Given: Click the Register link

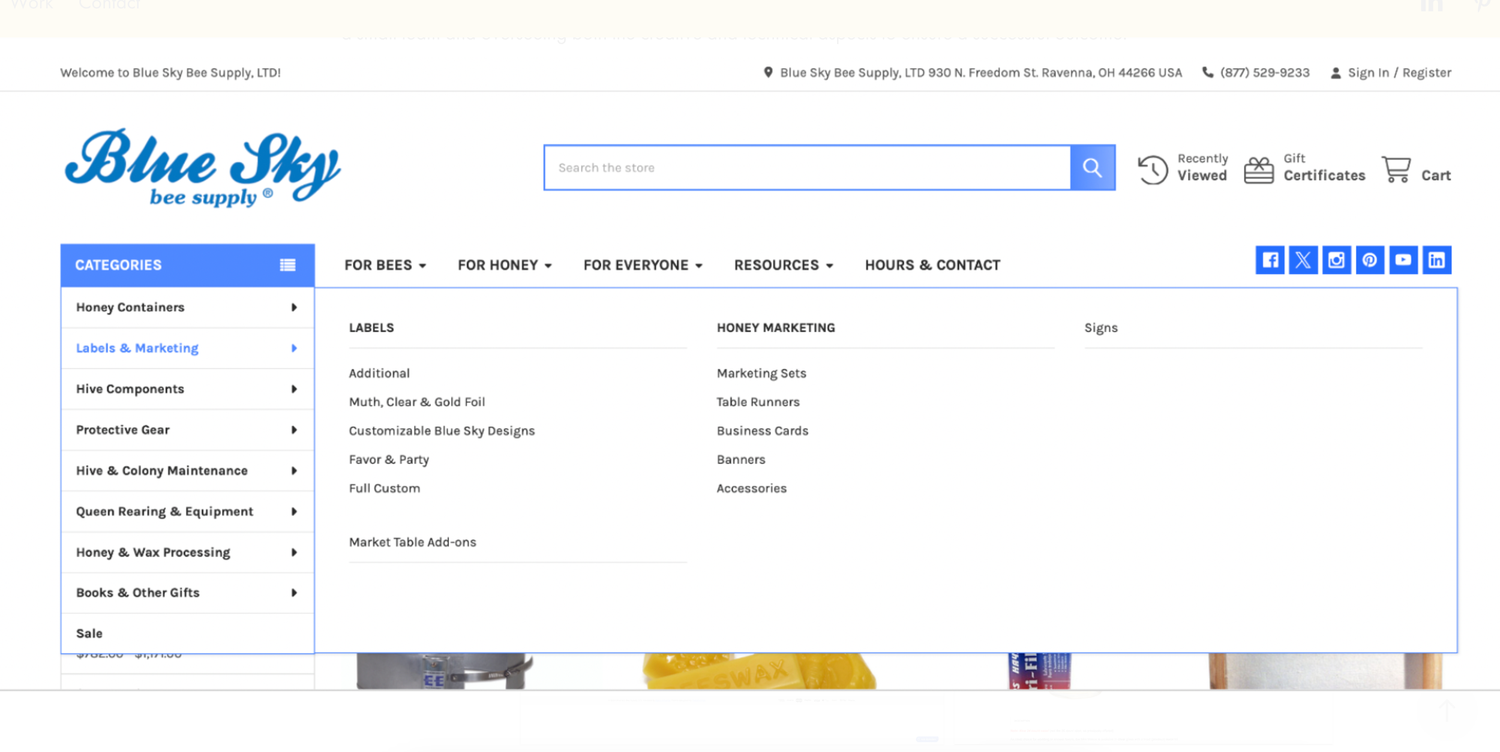Looking at the screenshot, I should click(x=1427, y=73).
